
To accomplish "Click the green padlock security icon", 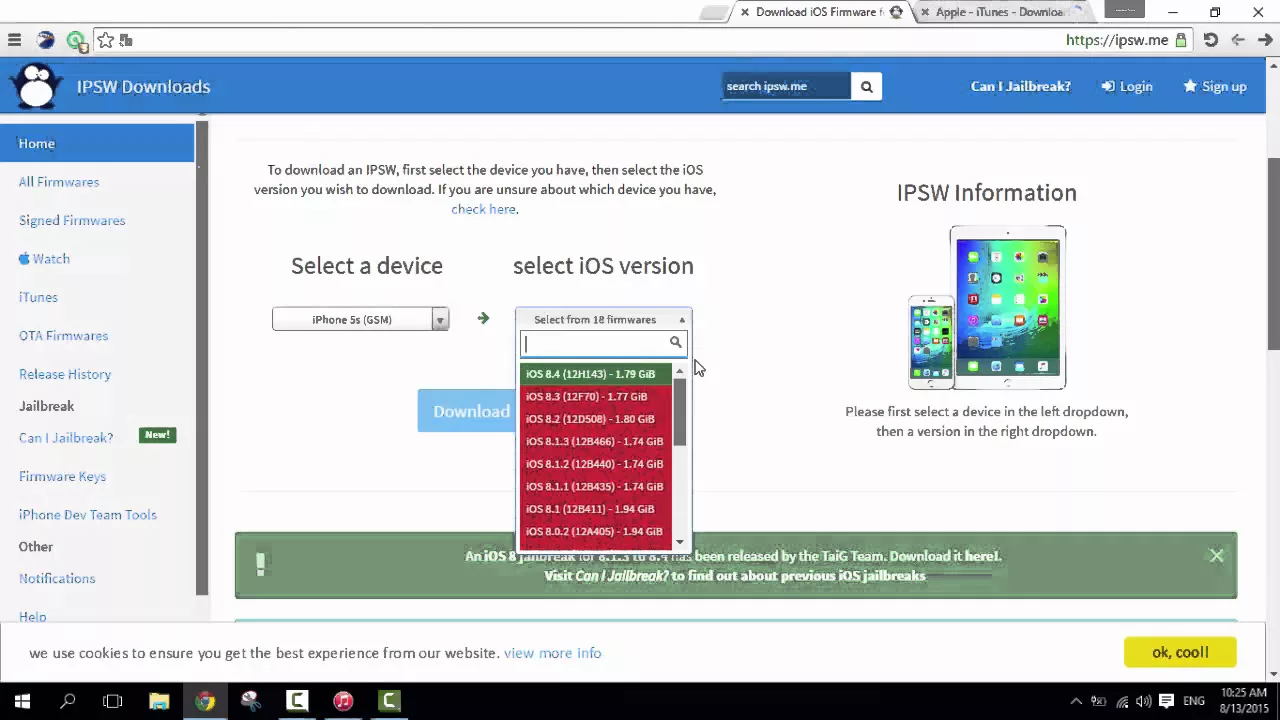I will pyautogui.click(x=1181, y=40).
